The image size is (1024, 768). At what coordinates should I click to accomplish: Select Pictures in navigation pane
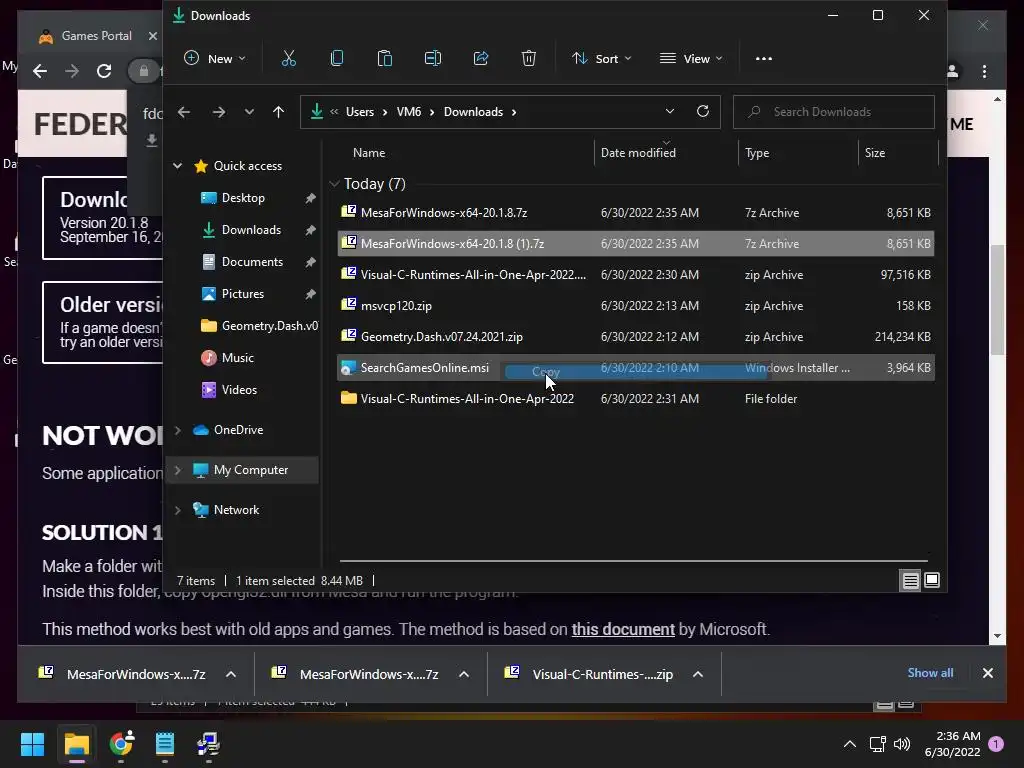click(242, 294)
